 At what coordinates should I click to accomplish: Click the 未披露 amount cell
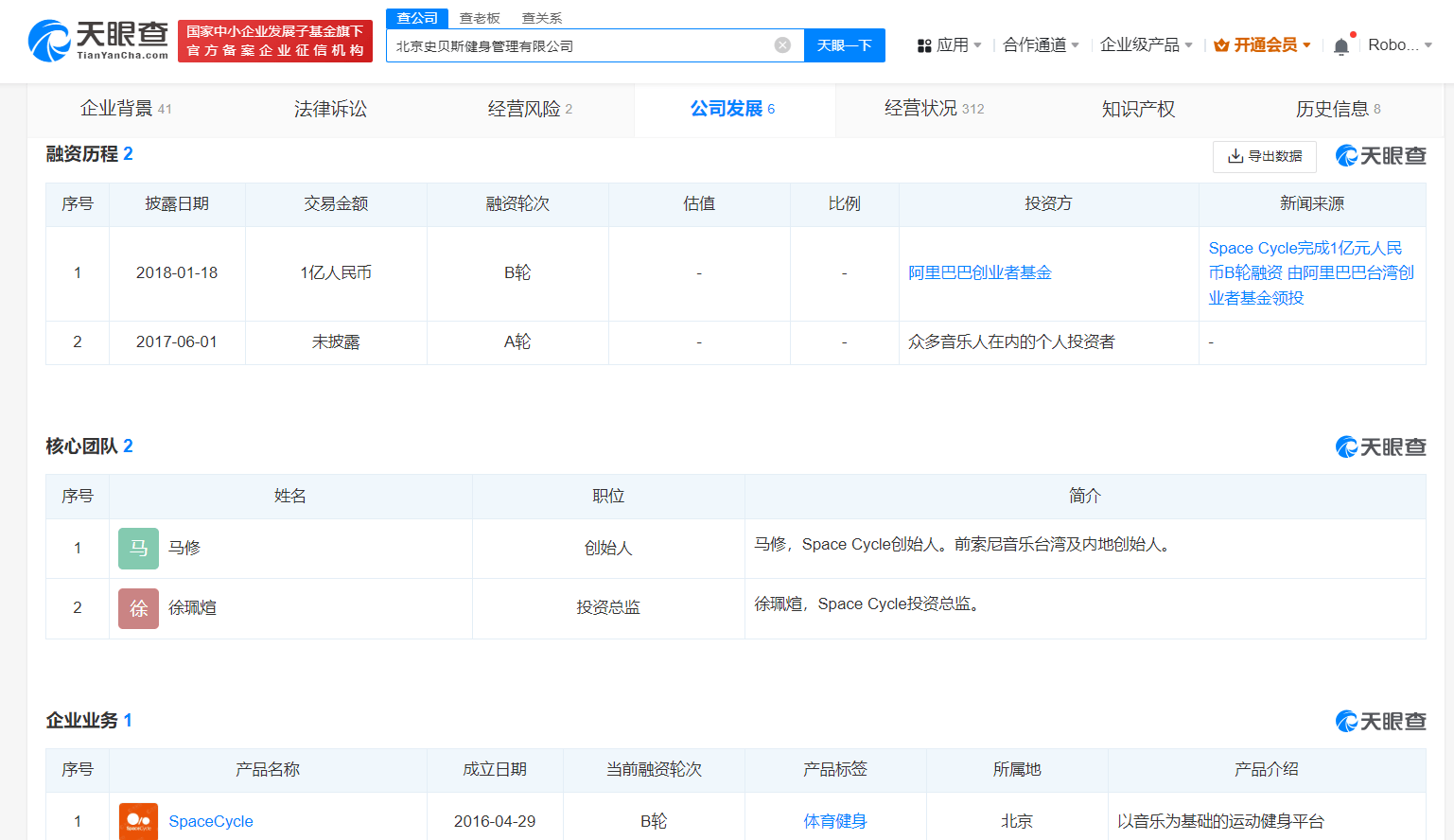point(336,341)
